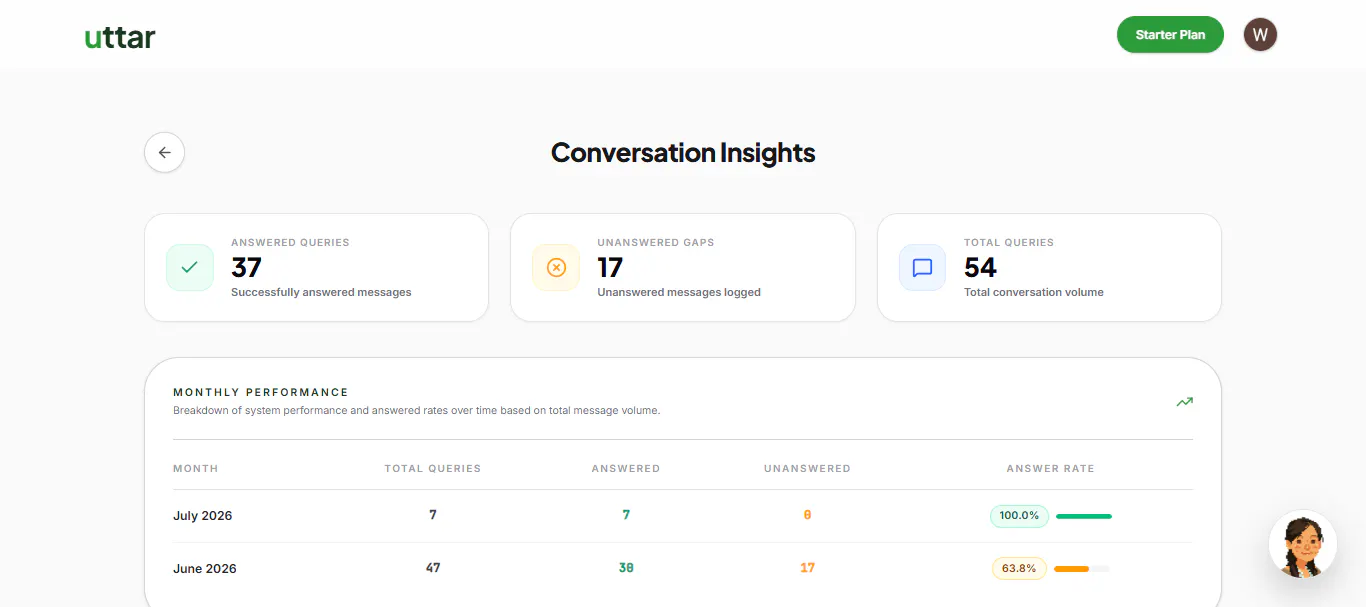Image resolution: width=1366 pixels, height=607 pixels.
Task: Click 'Successfully answered messages' caption
Action: (321, 292)
